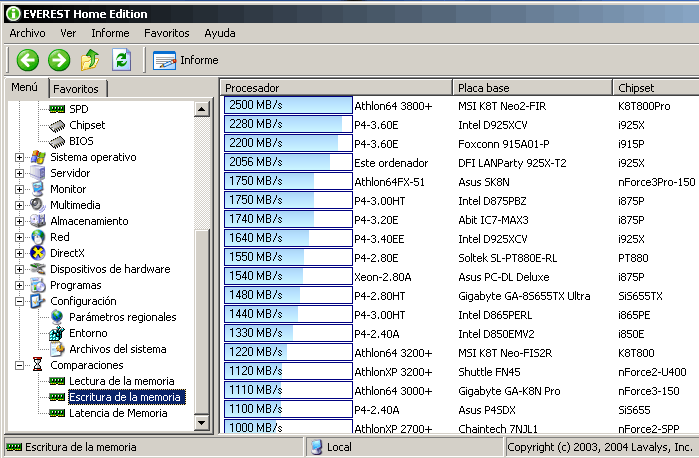Sort by the Placa base column header
Screen dimensions: 699x458
pyautogui.click(x=533, y=87)
